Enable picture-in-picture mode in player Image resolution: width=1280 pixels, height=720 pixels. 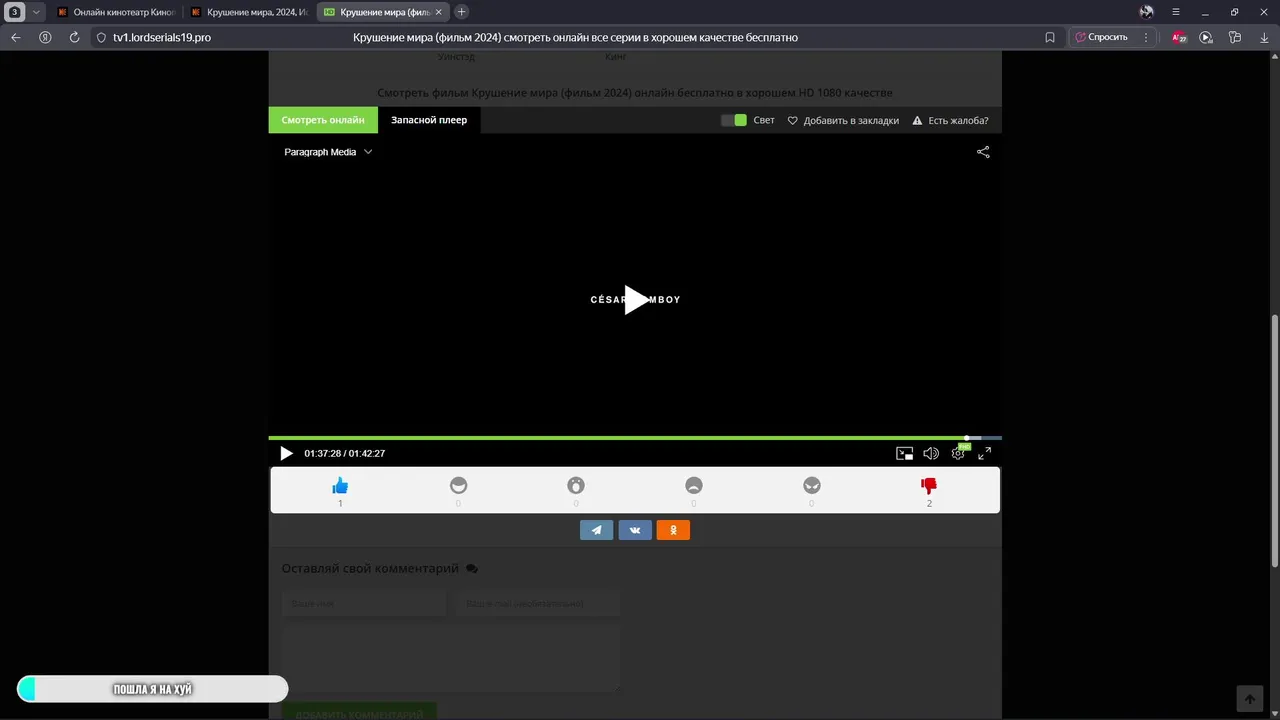[904, 453]
